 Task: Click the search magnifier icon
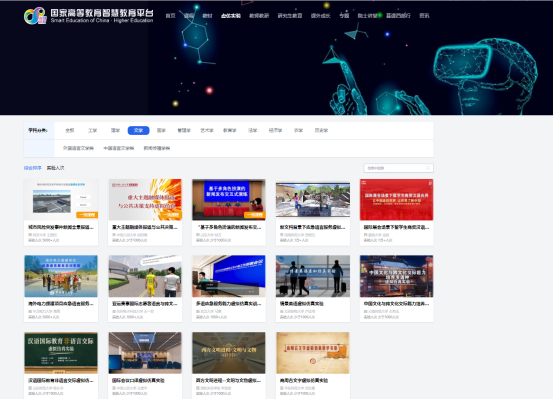point(428,168)
